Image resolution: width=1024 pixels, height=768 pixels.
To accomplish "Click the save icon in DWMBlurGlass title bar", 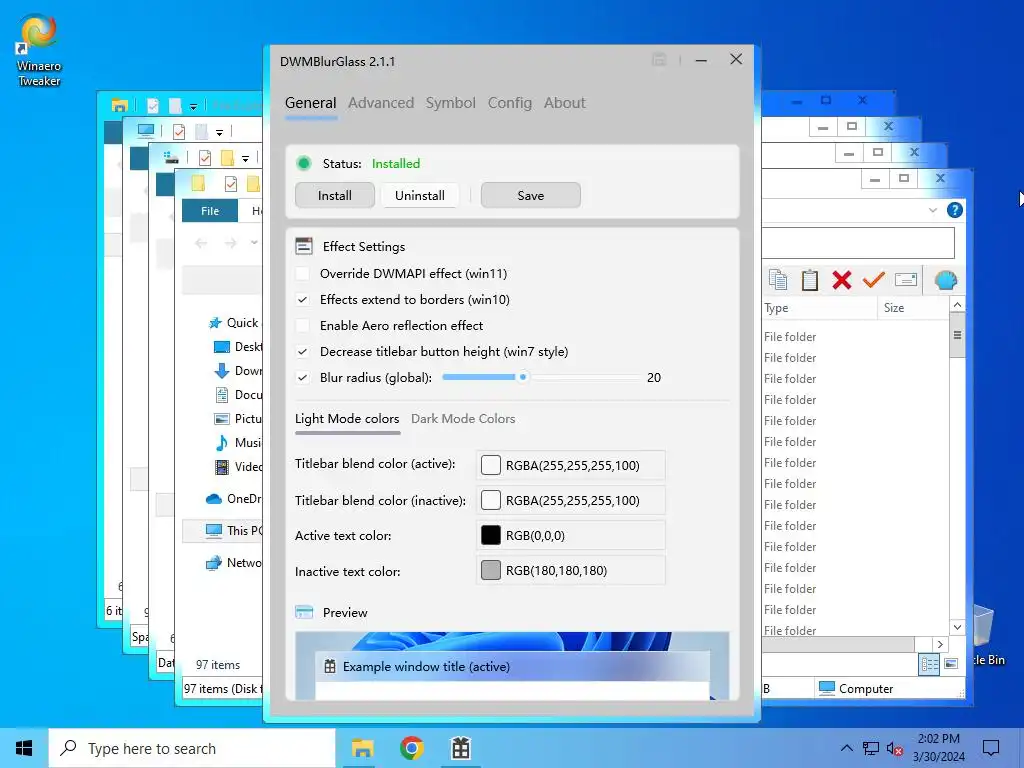I will (x=659, y=60).
